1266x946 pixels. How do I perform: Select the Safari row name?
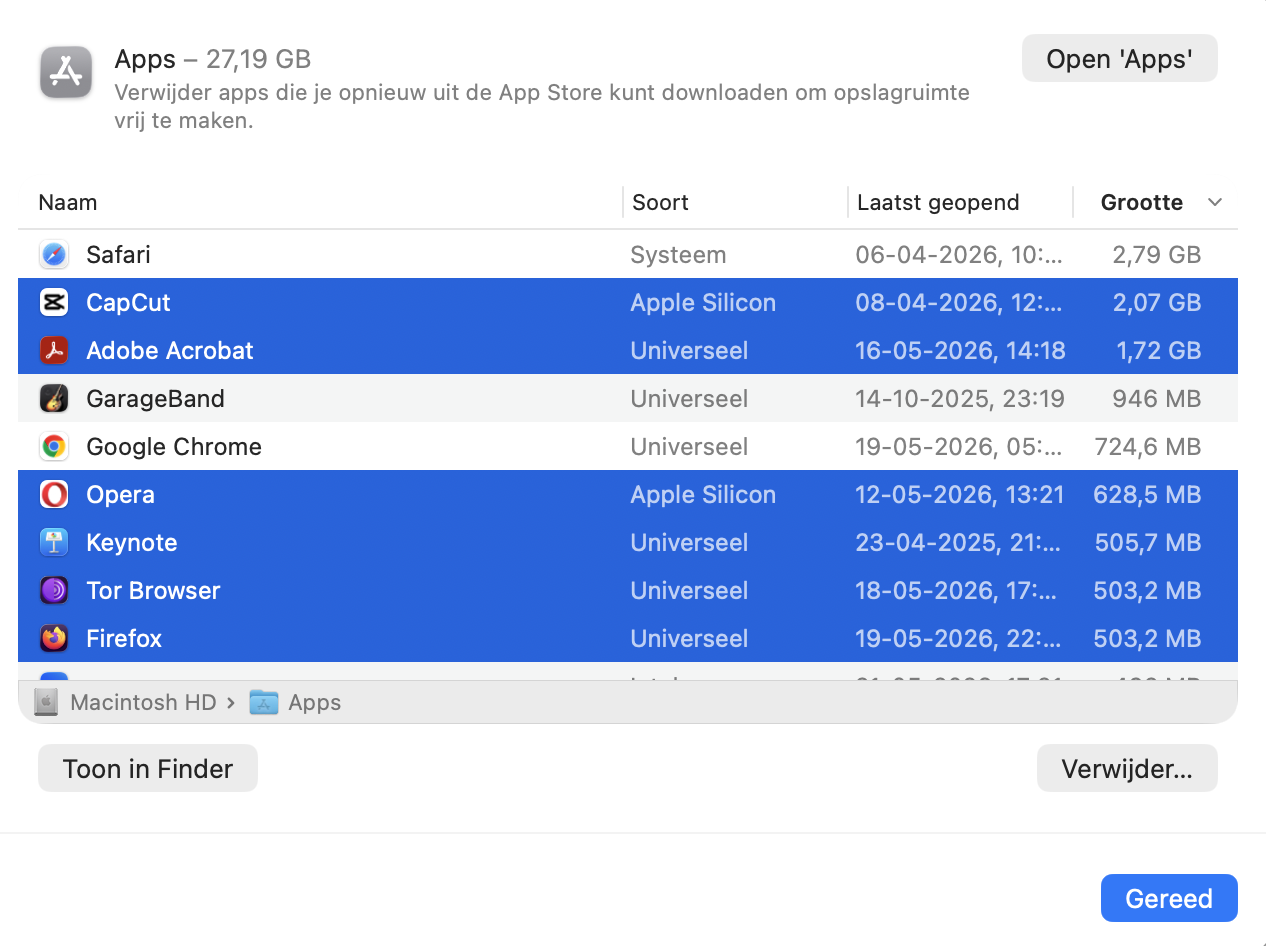pyautogui.click(x=118, y=254)
